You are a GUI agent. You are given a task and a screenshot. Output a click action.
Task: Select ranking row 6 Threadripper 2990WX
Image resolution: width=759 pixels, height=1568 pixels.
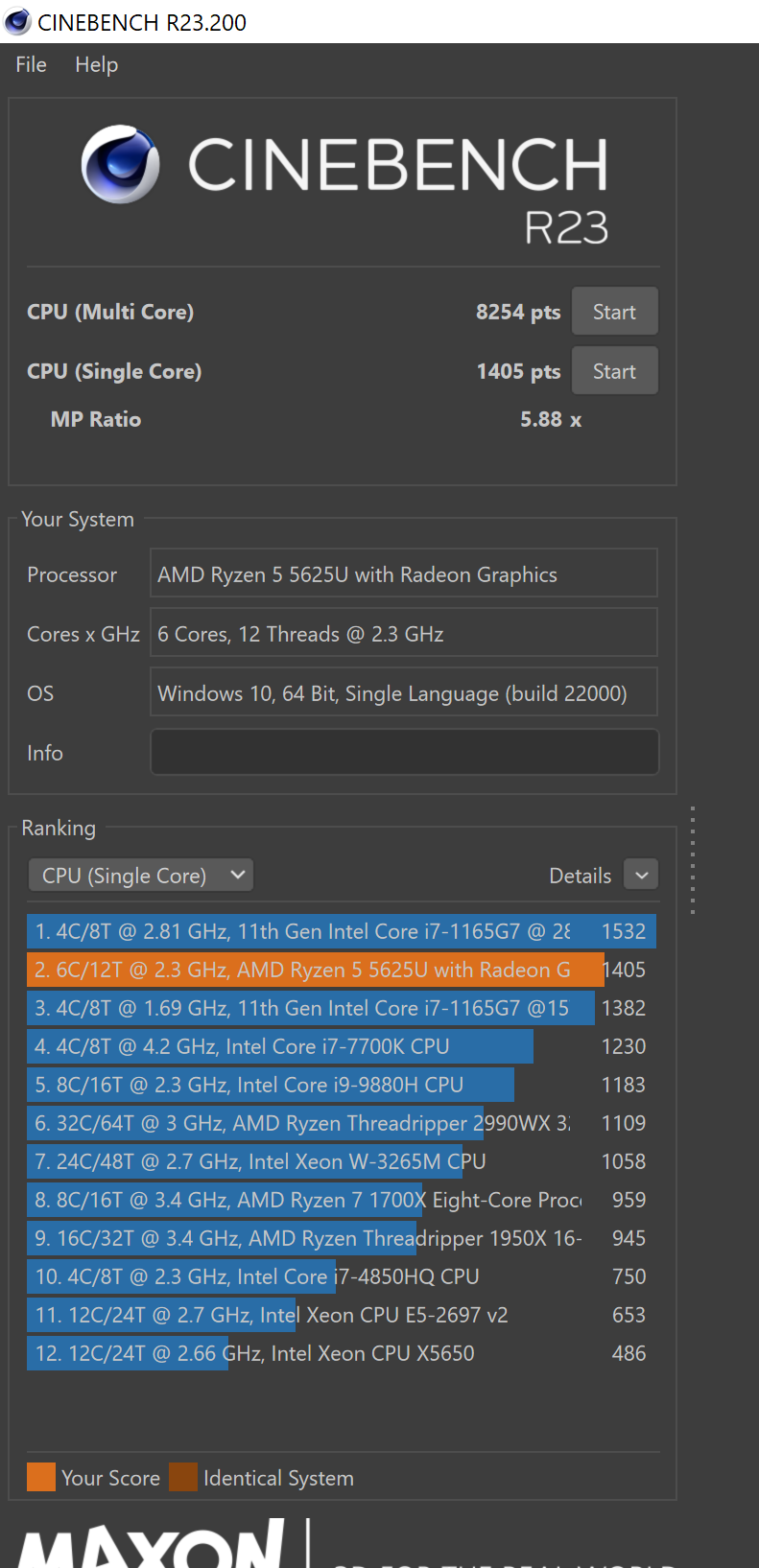[342, 1123]
